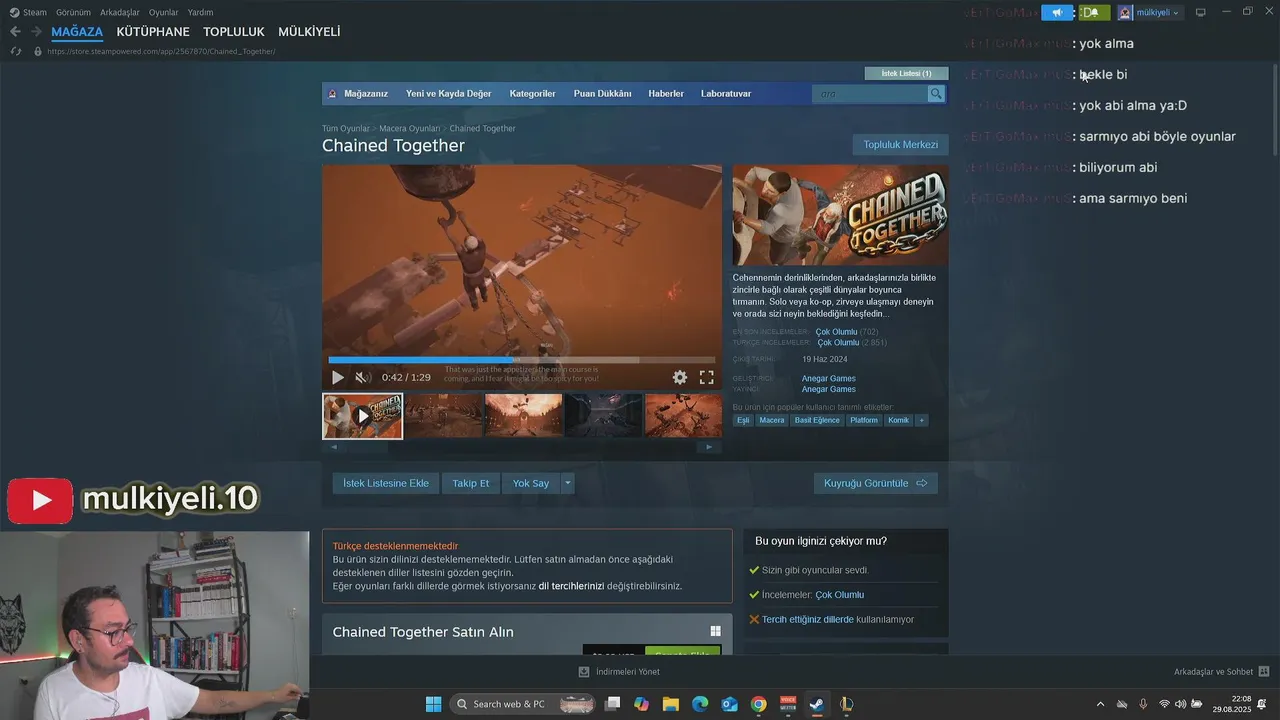Open Steam announcements megaphone icon
The width and height of the screenshot is (1280, 720).
[1057, 12]
